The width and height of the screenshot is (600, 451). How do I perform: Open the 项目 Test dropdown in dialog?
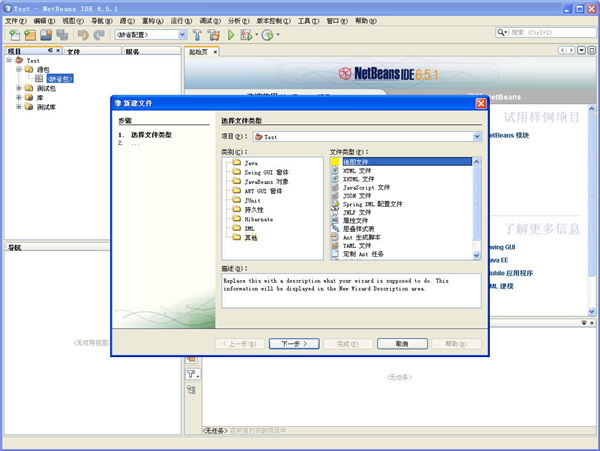point(477,137)
